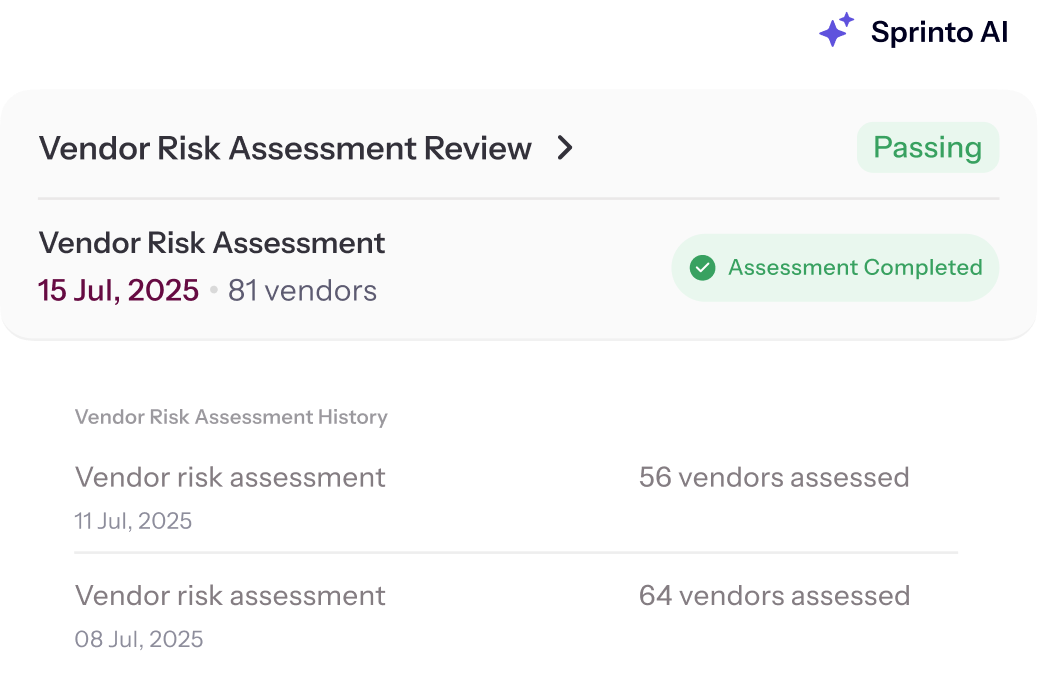Click the 56 vendors assessed text

pyautogui.click(x=775, y=477)
